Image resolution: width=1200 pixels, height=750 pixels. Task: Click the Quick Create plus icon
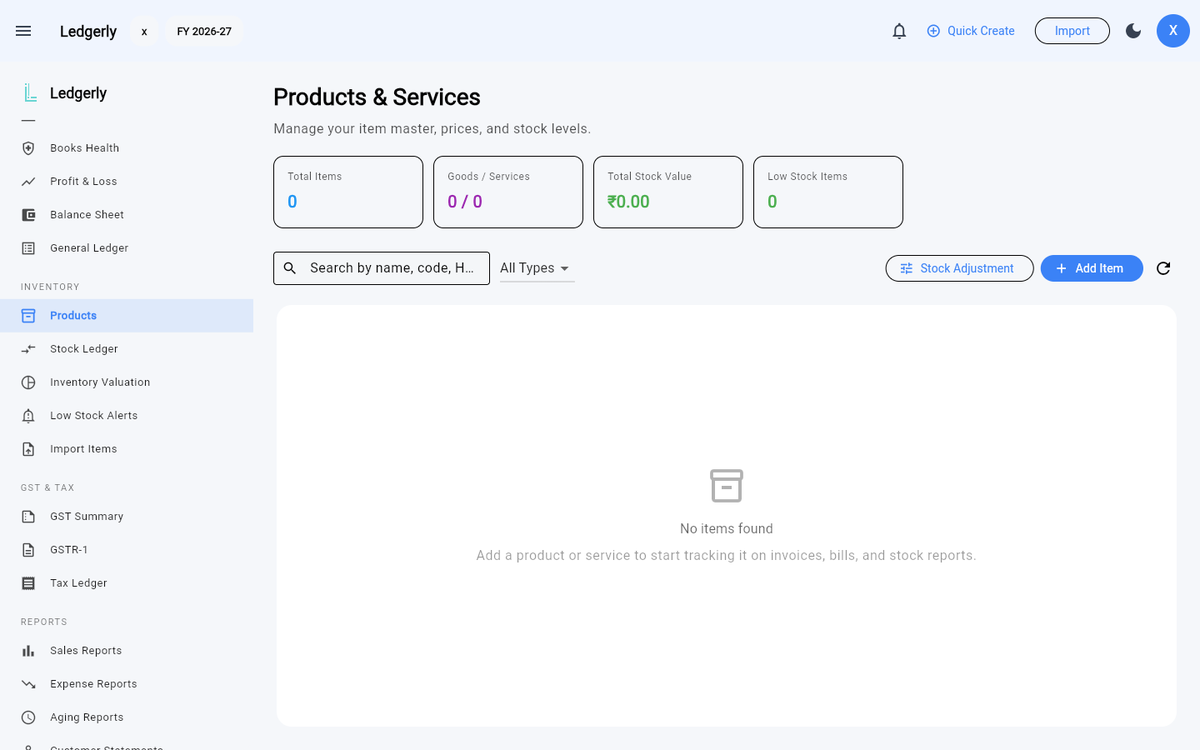[934, 31]
